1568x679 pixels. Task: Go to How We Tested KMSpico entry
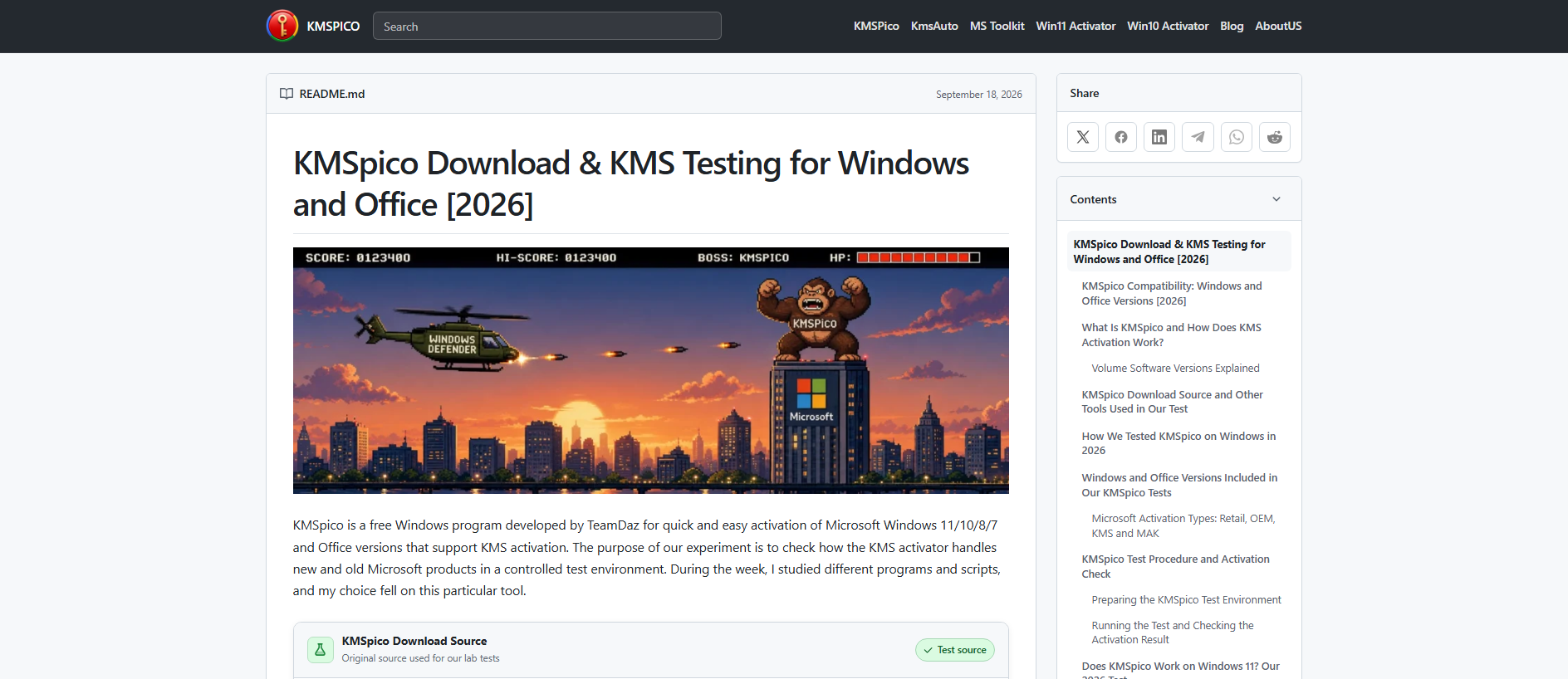[x=1178, y=443]
